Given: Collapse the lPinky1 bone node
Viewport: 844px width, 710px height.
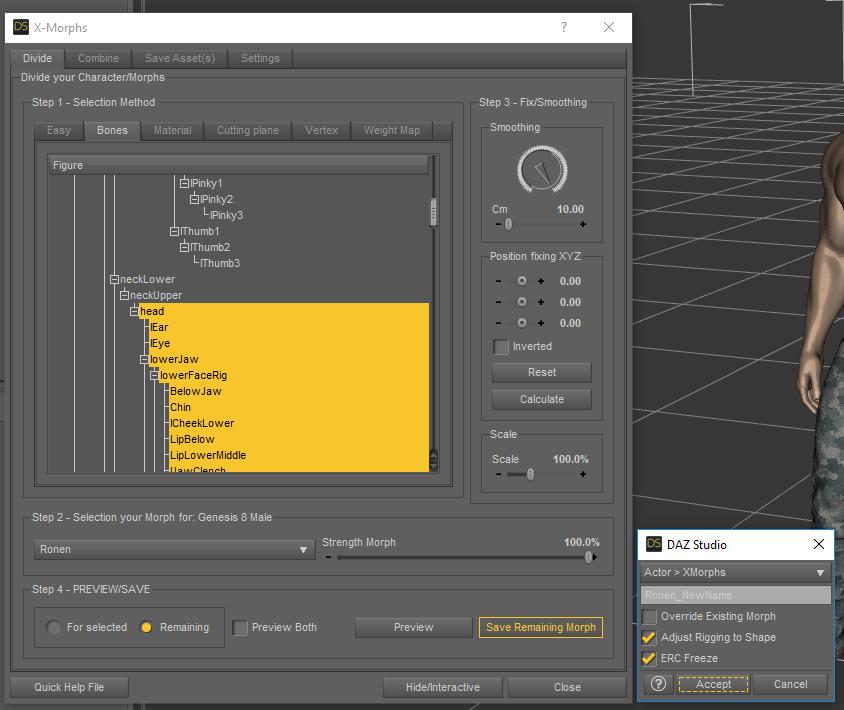Looking at the screenshot, I should pyautogui.click(x=184, y=183).
